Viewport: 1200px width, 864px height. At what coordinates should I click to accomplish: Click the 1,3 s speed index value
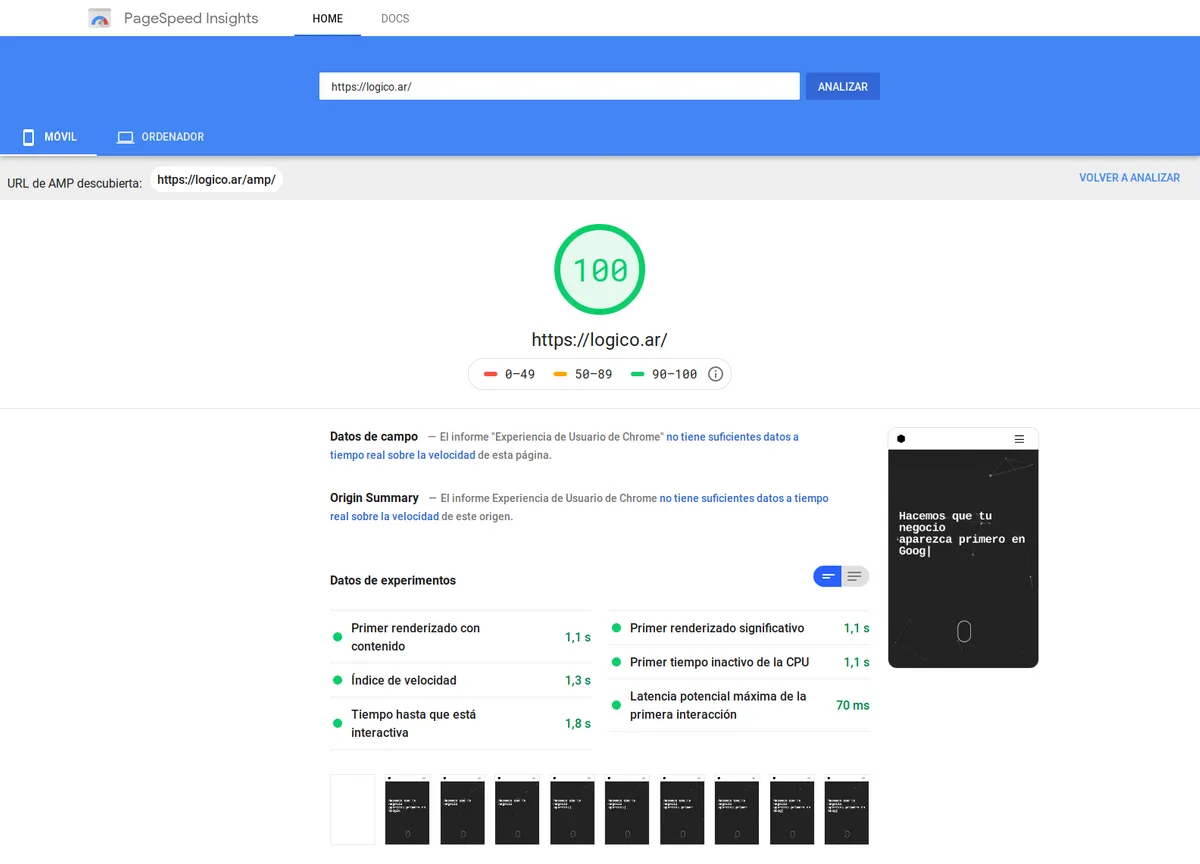578,680
